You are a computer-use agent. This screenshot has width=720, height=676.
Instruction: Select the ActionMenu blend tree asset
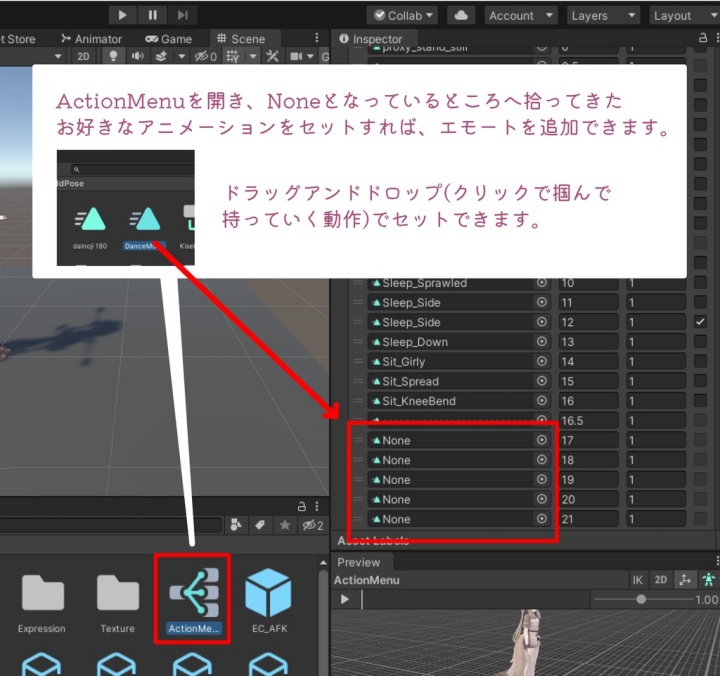(193, 602)
